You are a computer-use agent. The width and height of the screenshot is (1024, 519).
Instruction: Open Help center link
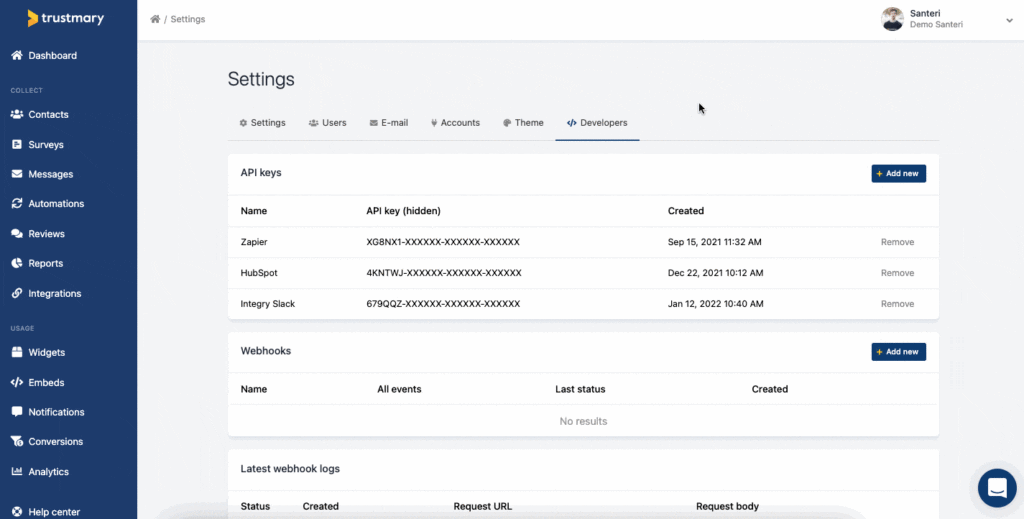tap(54, 512)
